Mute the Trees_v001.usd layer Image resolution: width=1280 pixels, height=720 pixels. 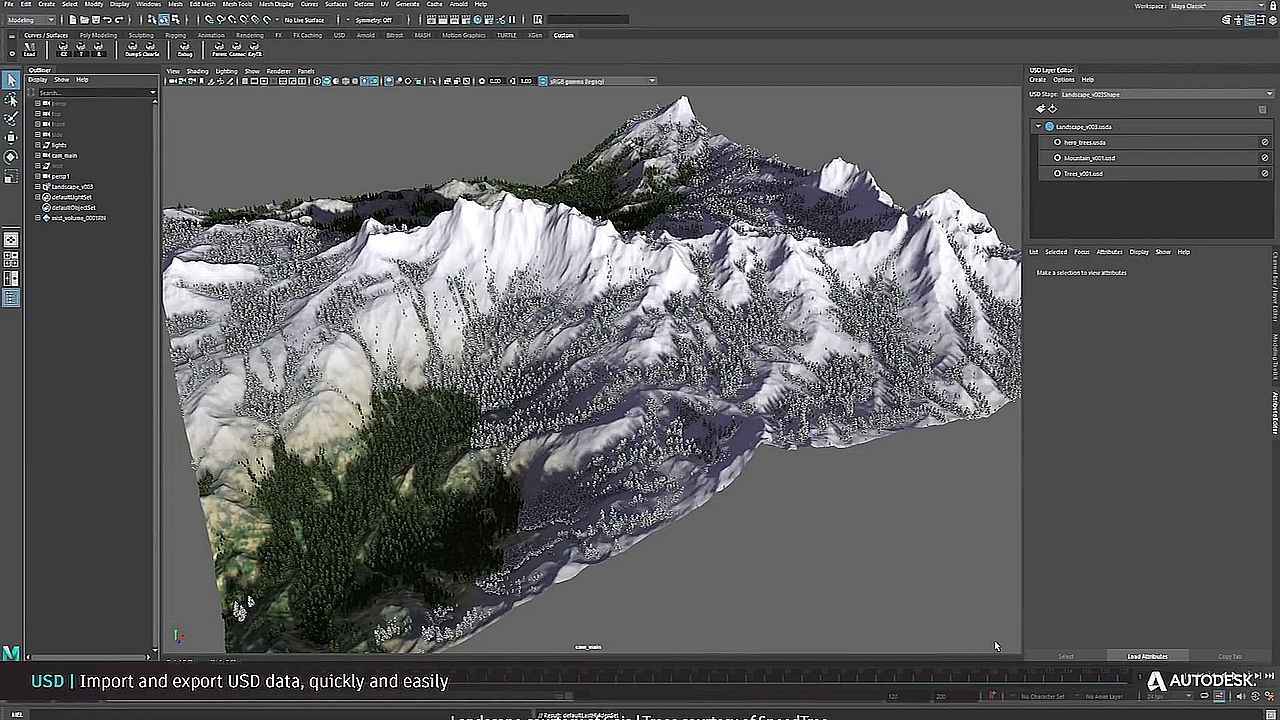pos(1264,174)
